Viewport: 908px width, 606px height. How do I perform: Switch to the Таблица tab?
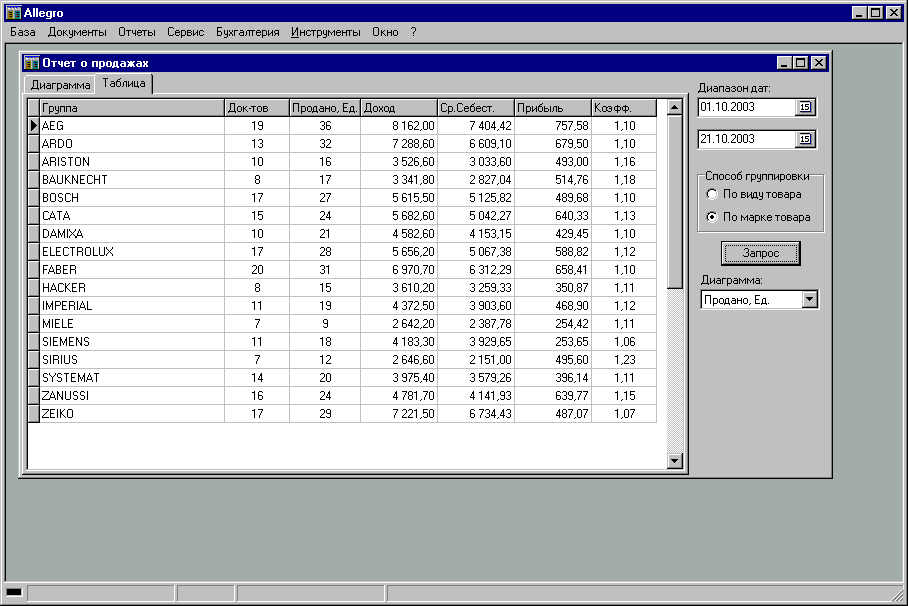[x=124, y=83]
